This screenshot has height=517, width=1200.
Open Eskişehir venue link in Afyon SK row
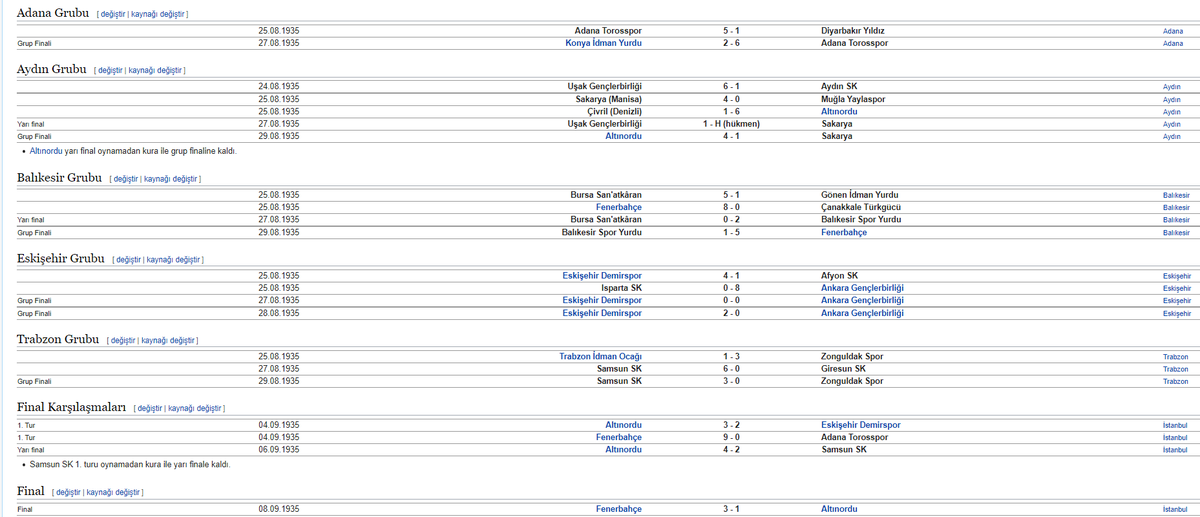1177,275
